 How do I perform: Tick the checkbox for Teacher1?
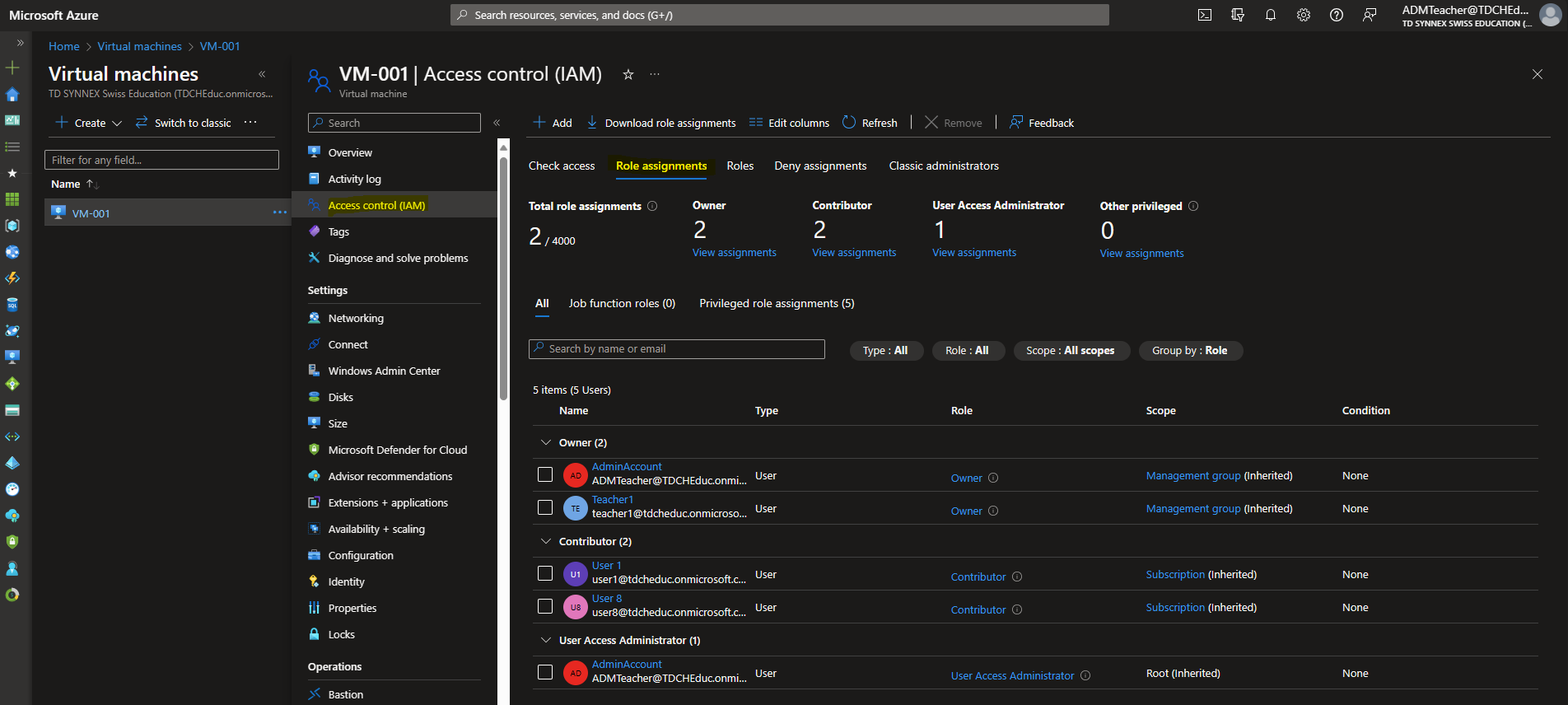tap(545, 507)
